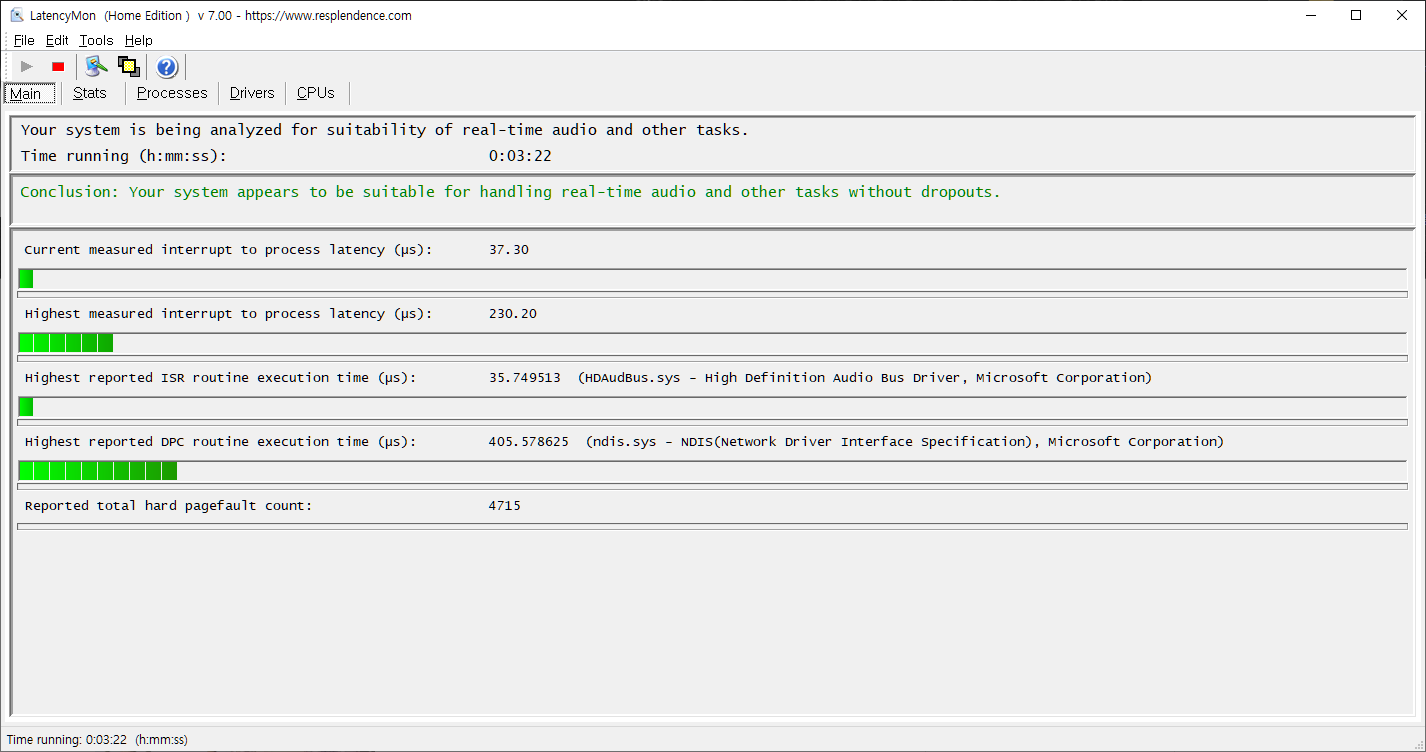Click the 'Reported total hard pagefault count:' label
Viewport: 1426px width, 752px height.
point(168,506)
